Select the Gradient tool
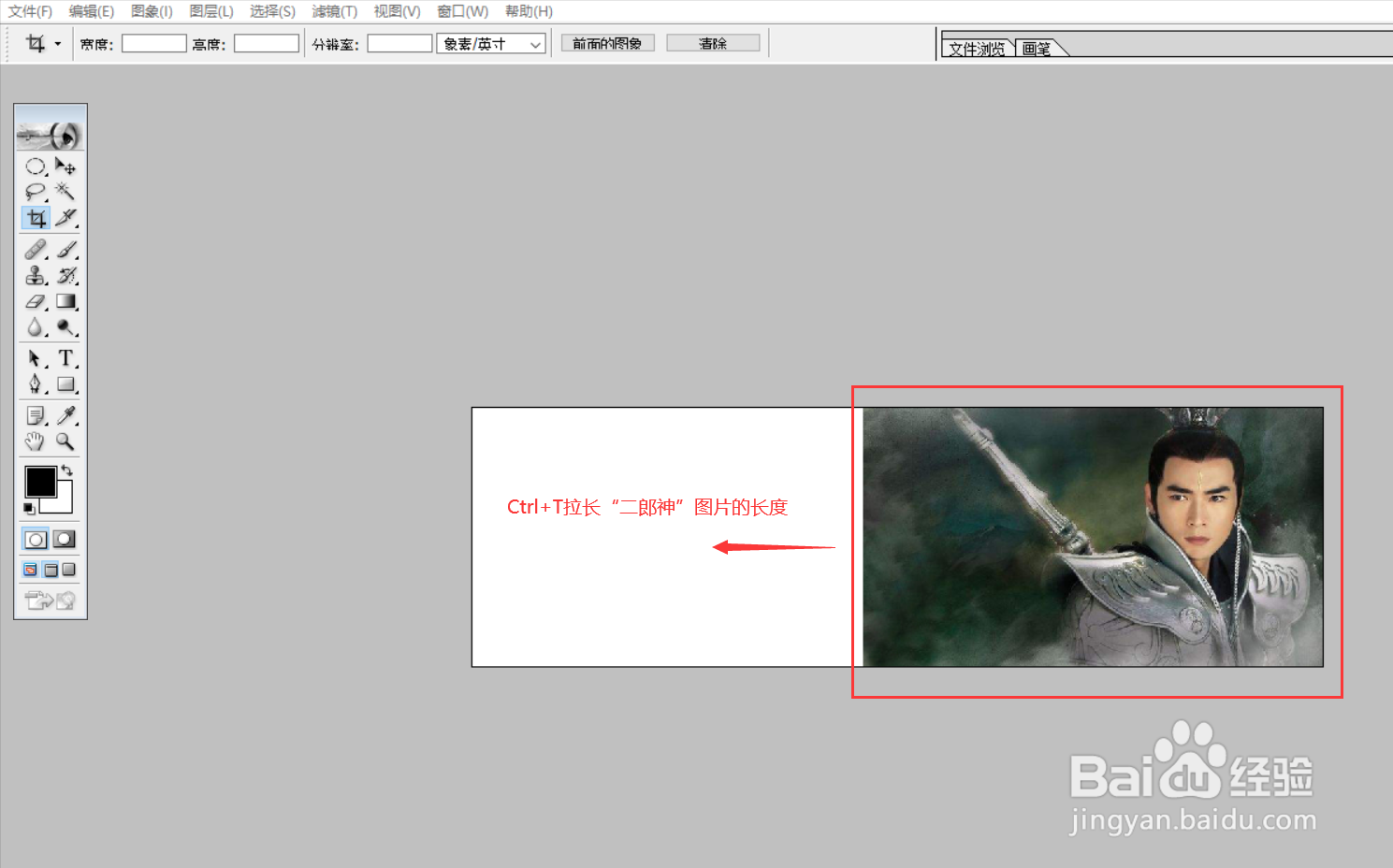The width and height of the screenshot is (1393, 868). click(x=65, y=301)
